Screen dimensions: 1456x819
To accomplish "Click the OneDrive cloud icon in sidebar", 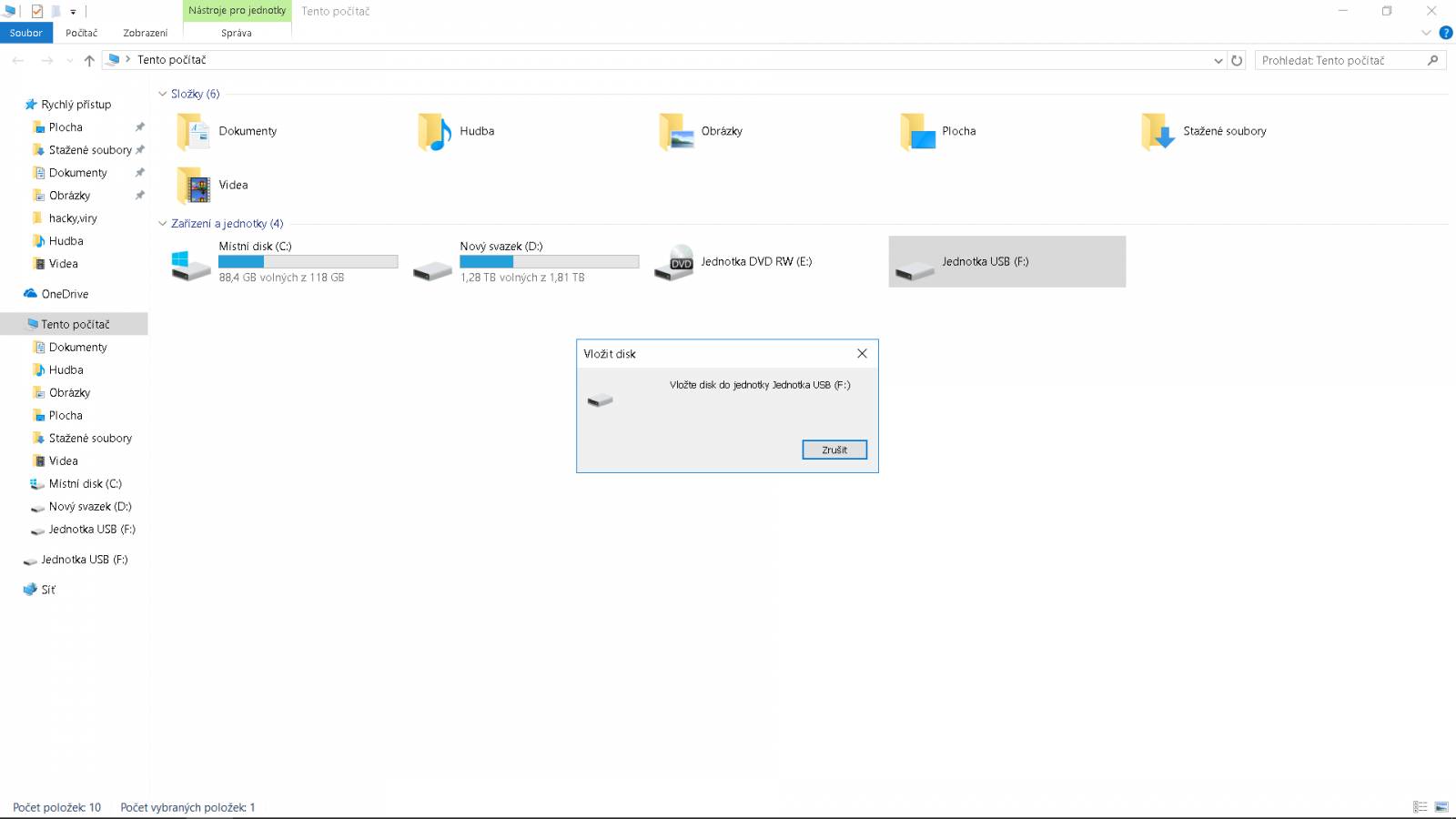I will click(31, 294).
